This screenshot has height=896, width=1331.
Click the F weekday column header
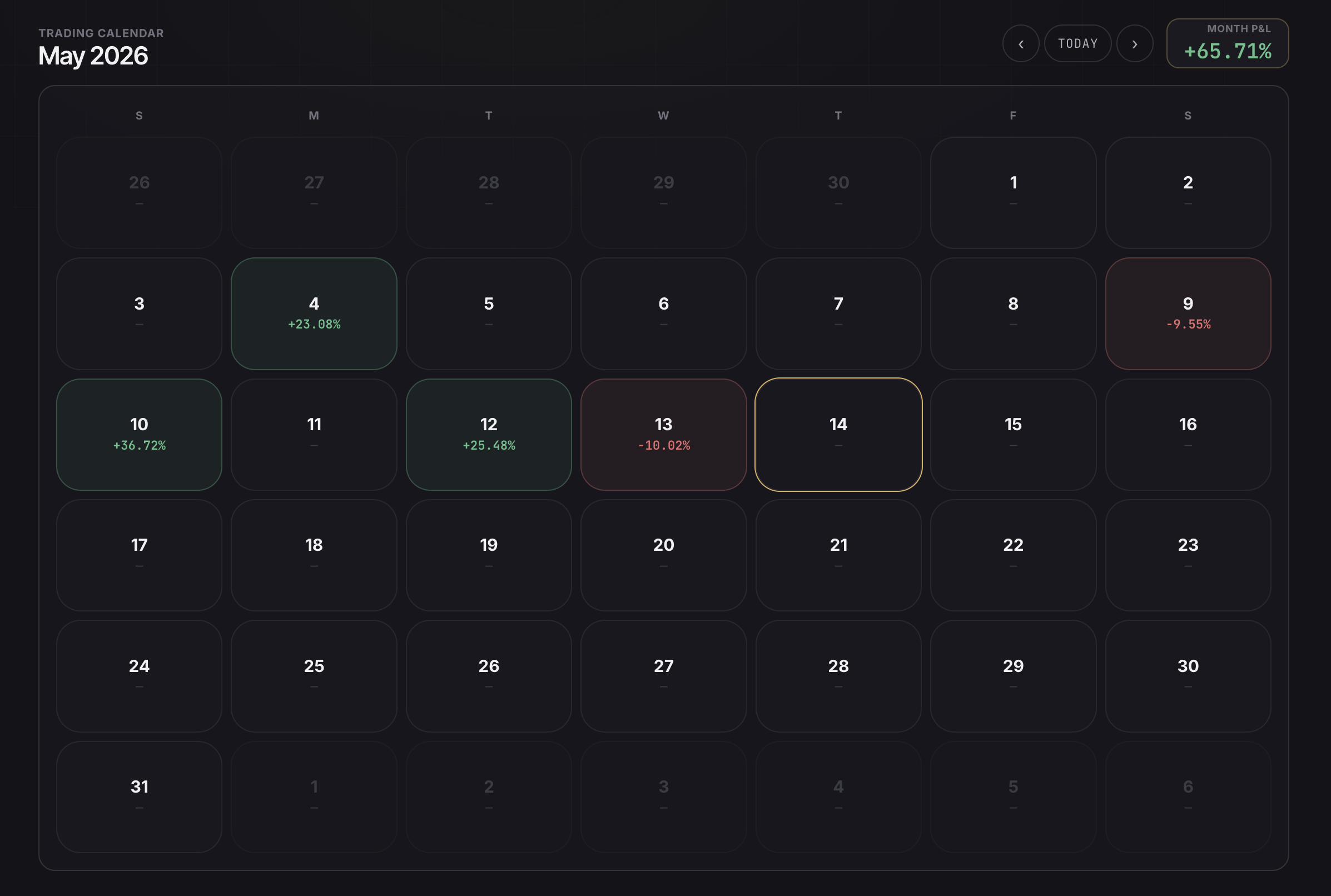click(x=1013, y=116)
